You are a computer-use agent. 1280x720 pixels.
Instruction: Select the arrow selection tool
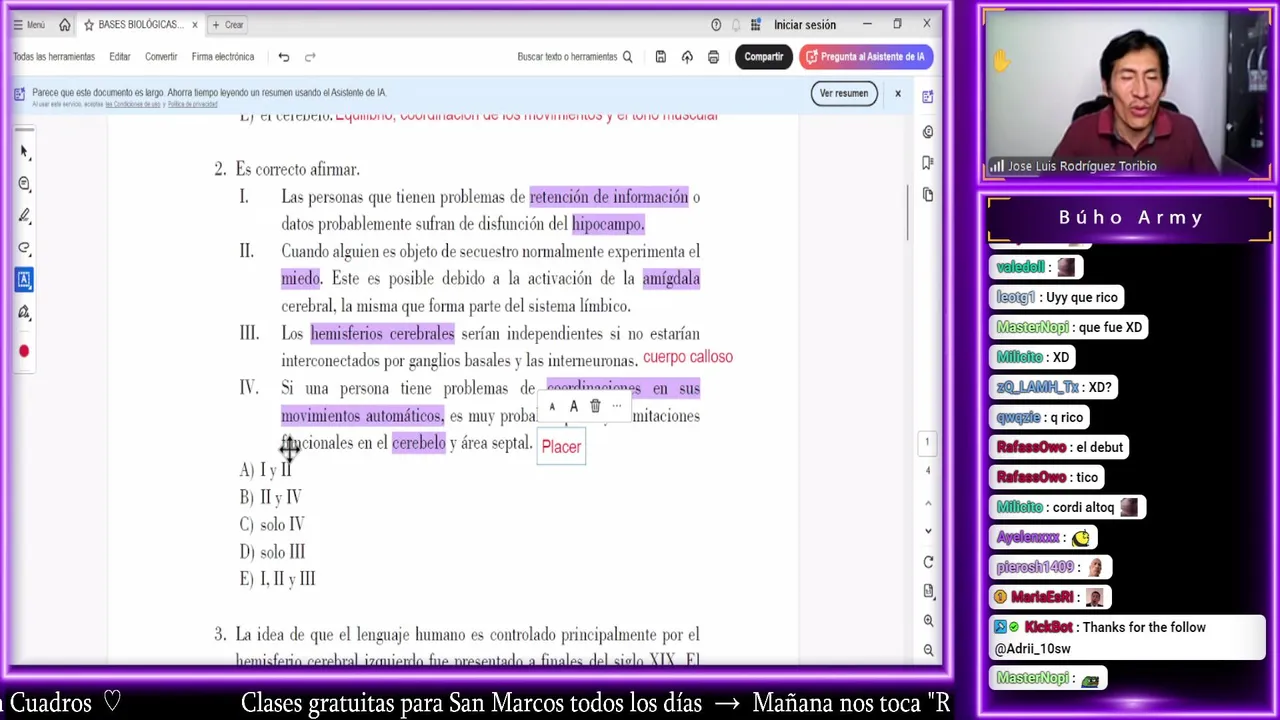tap(24, 151)
